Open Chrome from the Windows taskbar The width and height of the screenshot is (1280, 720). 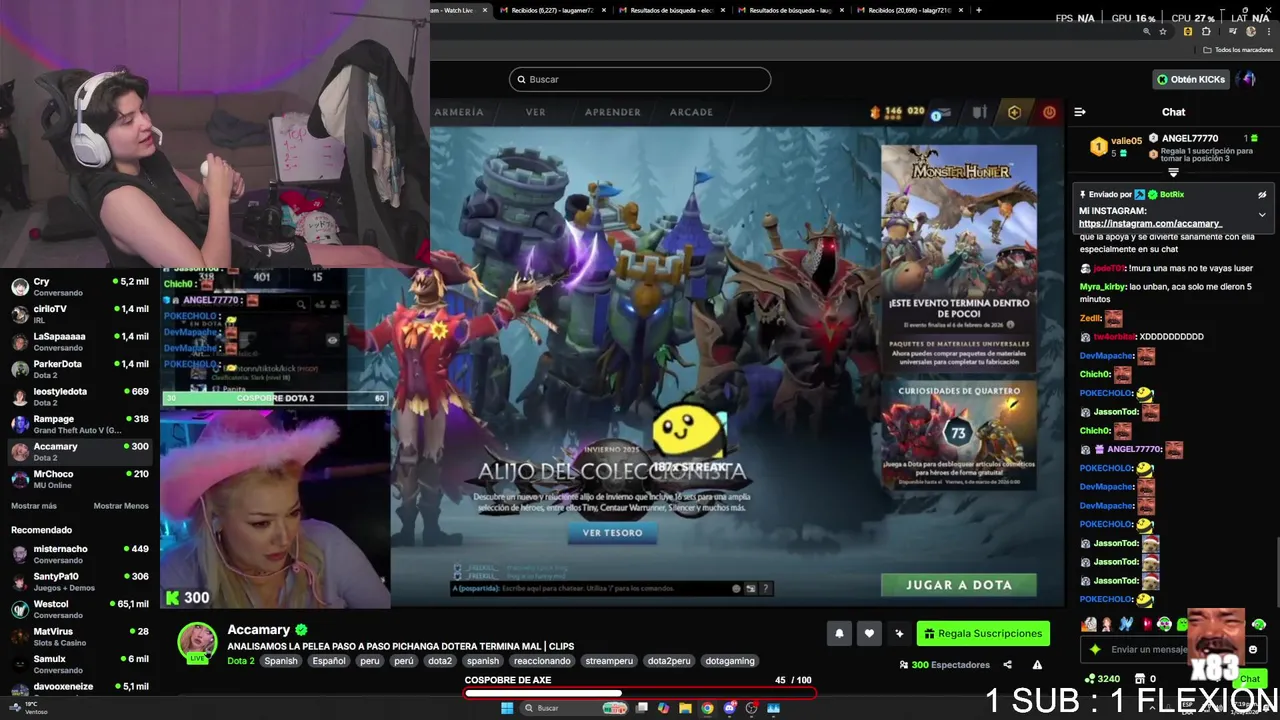point(707,708)
